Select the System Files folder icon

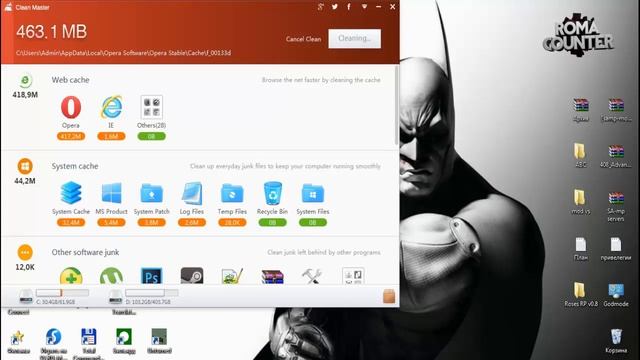313,193
